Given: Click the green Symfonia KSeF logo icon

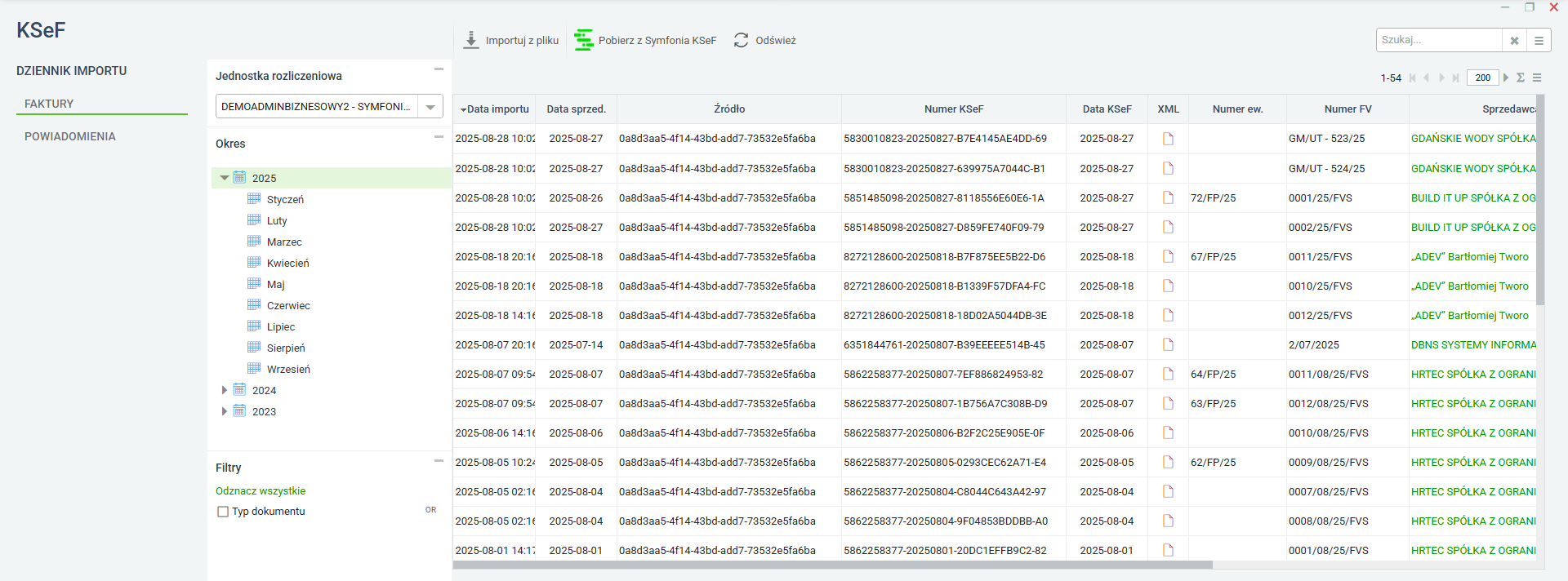Looking at the screenshot, I should tap(583, 40).
